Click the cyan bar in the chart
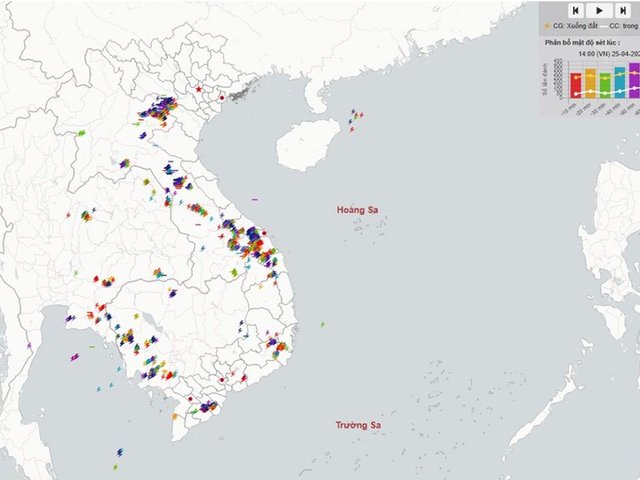This screenshot has width=640, height=480. [619, 82]
